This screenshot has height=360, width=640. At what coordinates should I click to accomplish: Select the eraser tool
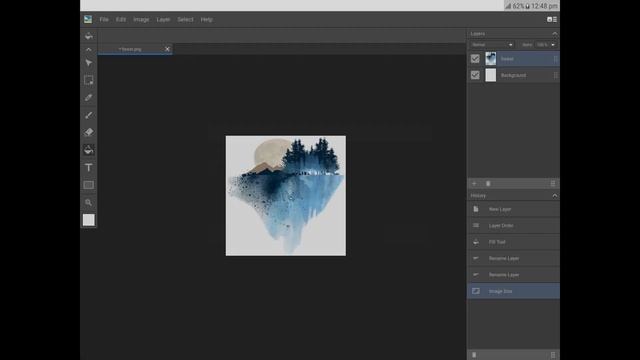pos(89,132)
